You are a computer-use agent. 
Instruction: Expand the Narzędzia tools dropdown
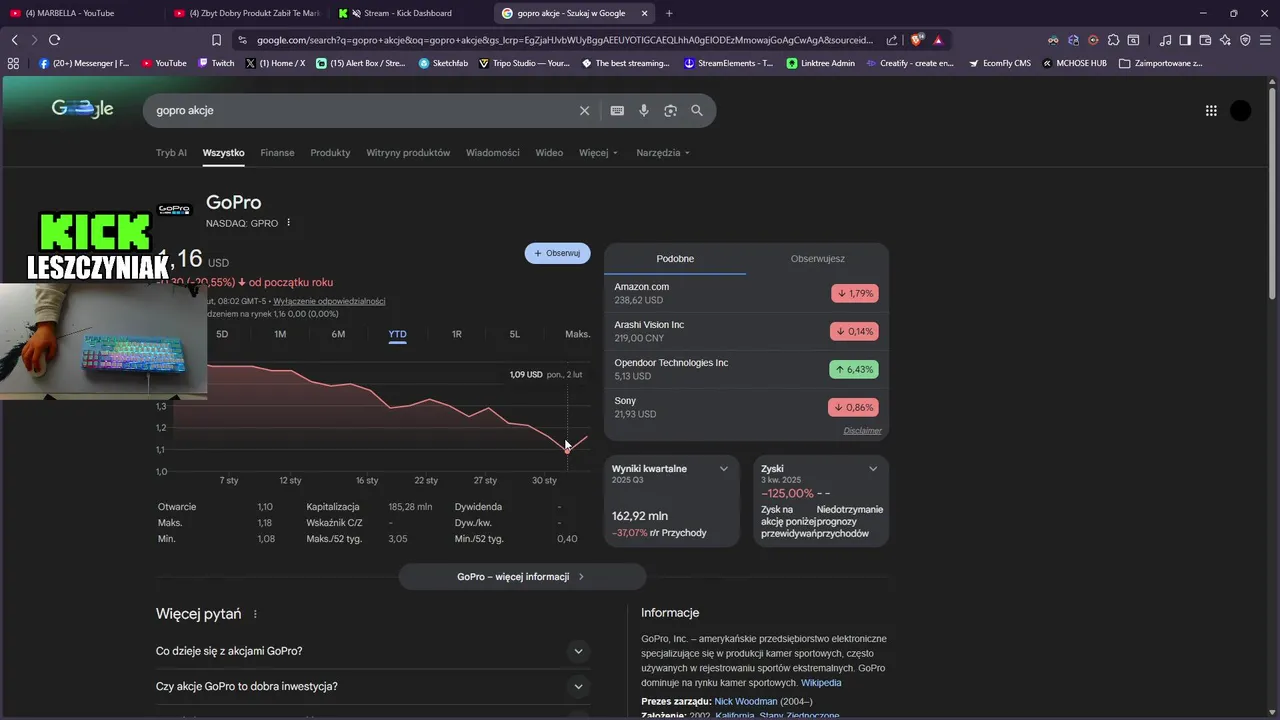(x=663, y=153)
